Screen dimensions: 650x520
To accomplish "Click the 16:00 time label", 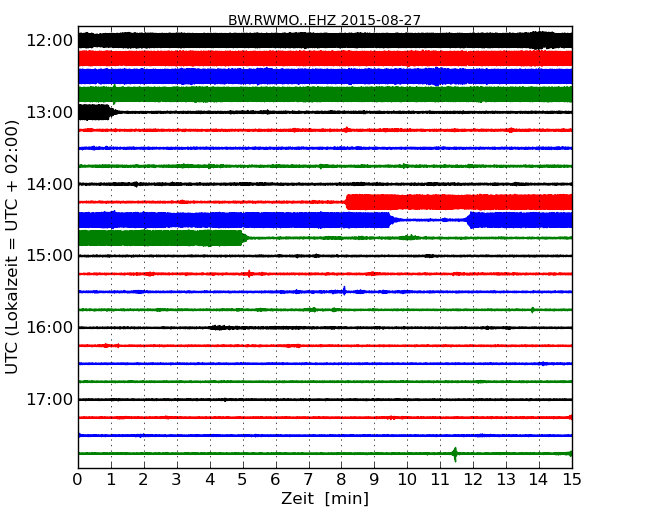I will pyautogui.click(x=49, y=328).
